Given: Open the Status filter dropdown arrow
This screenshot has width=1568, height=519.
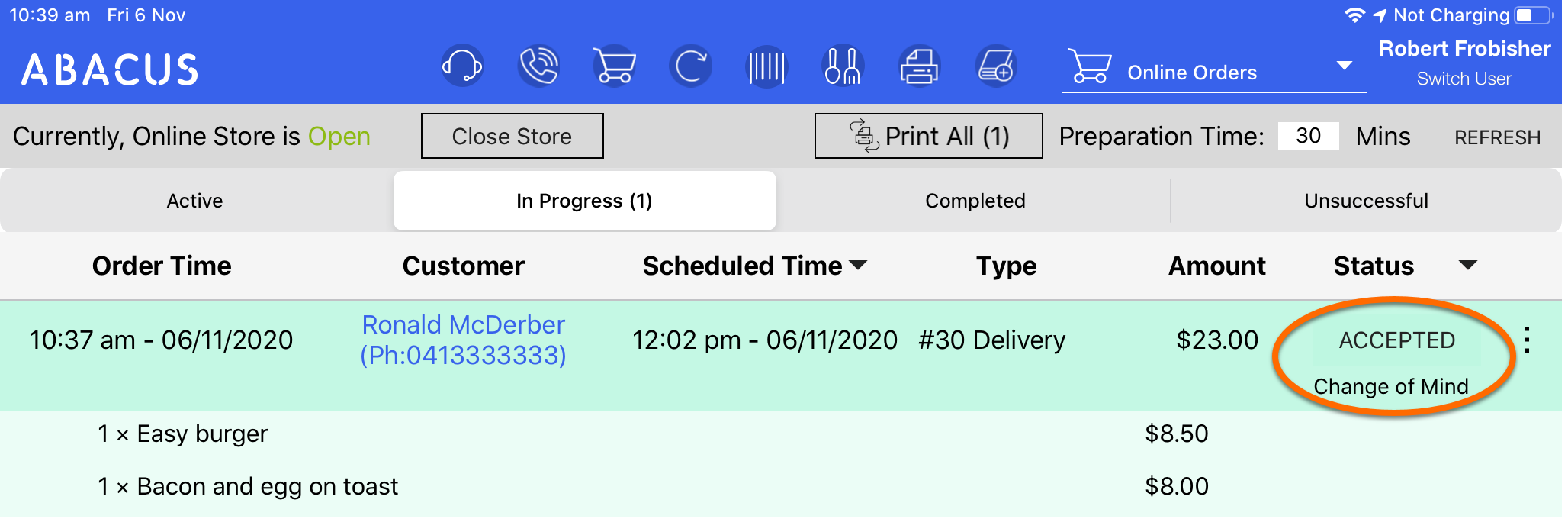Looking at the screenshot, I should [1467, 265].
